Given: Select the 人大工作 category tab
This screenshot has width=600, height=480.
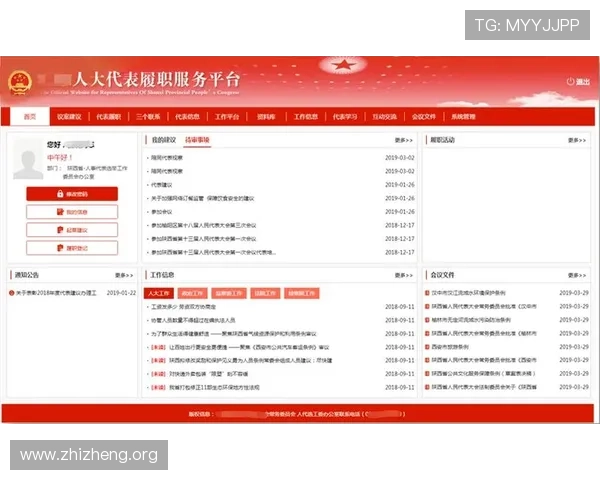Looking at the screenshot, I should click(159, 293).
